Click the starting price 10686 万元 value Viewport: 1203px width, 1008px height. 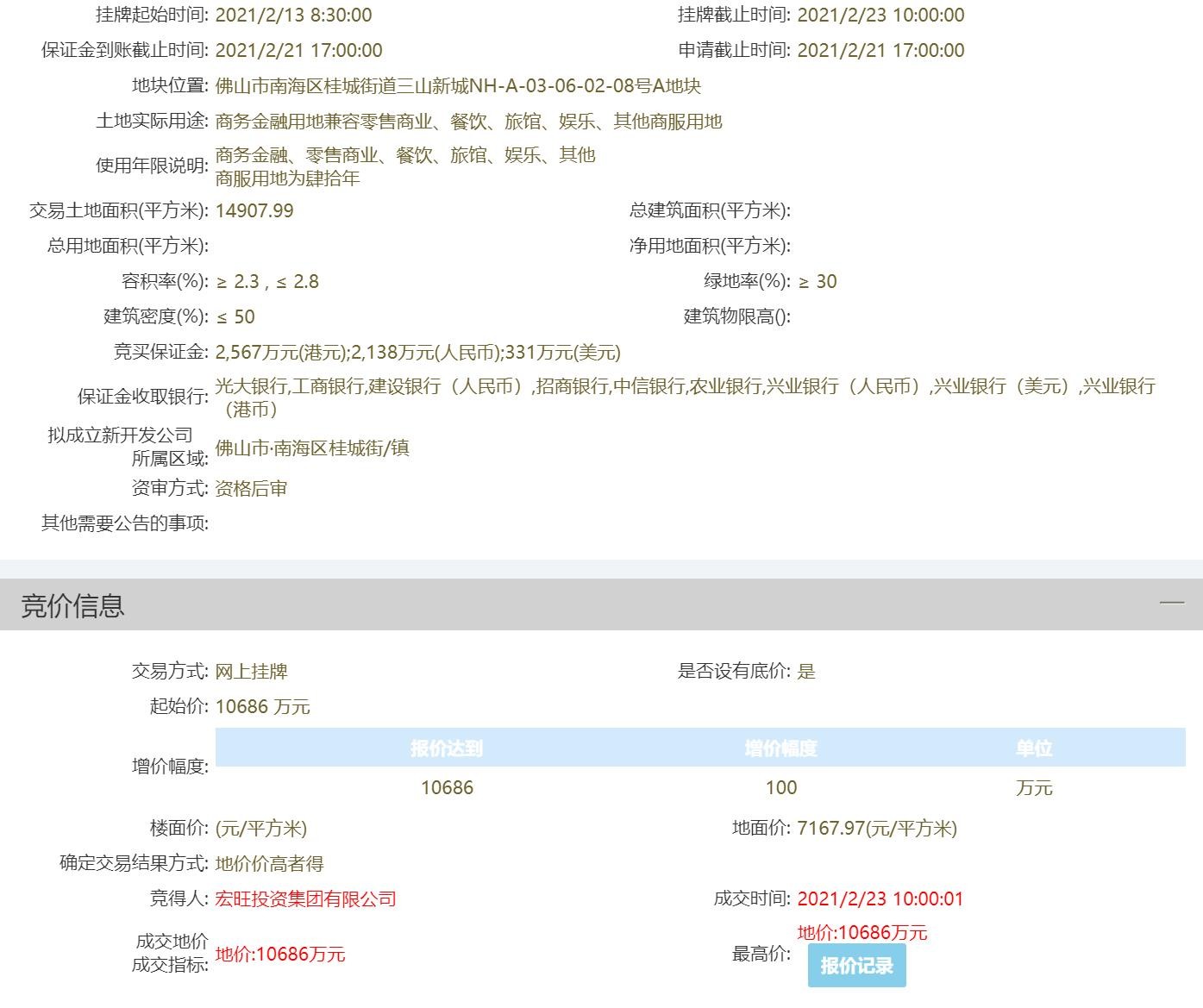point(262,707)
